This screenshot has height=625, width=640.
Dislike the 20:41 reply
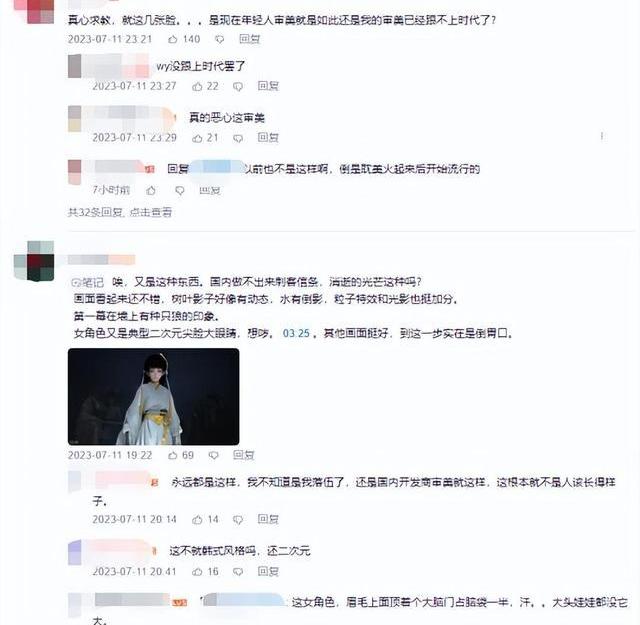pyautogui.click(x=238, y=572)
